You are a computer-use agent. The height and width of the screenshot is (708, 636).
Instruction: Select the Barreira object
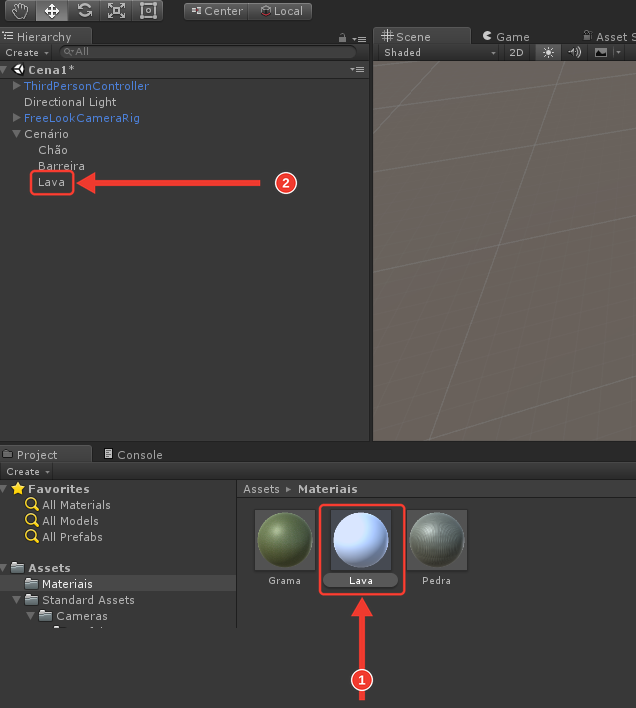(61, 166)
